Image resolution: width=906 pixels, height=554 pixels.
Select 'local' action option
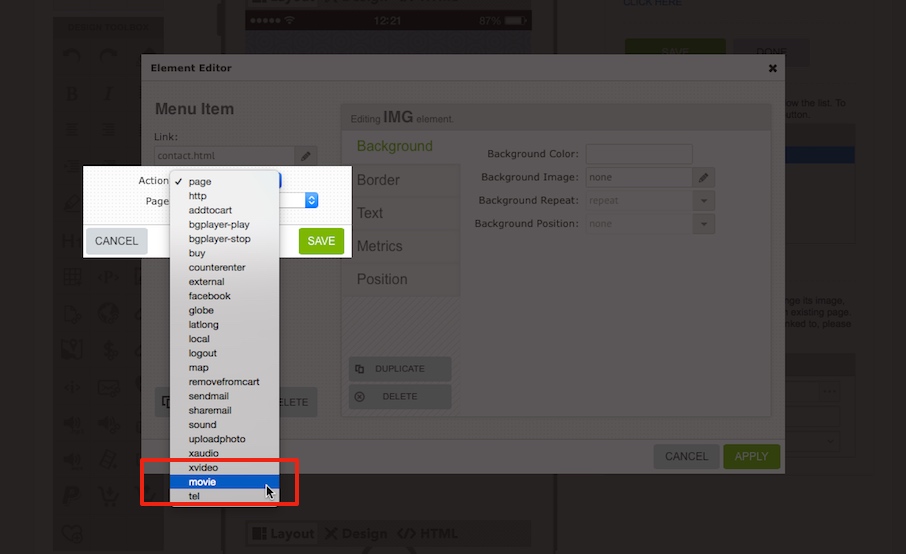click(224, 339)
